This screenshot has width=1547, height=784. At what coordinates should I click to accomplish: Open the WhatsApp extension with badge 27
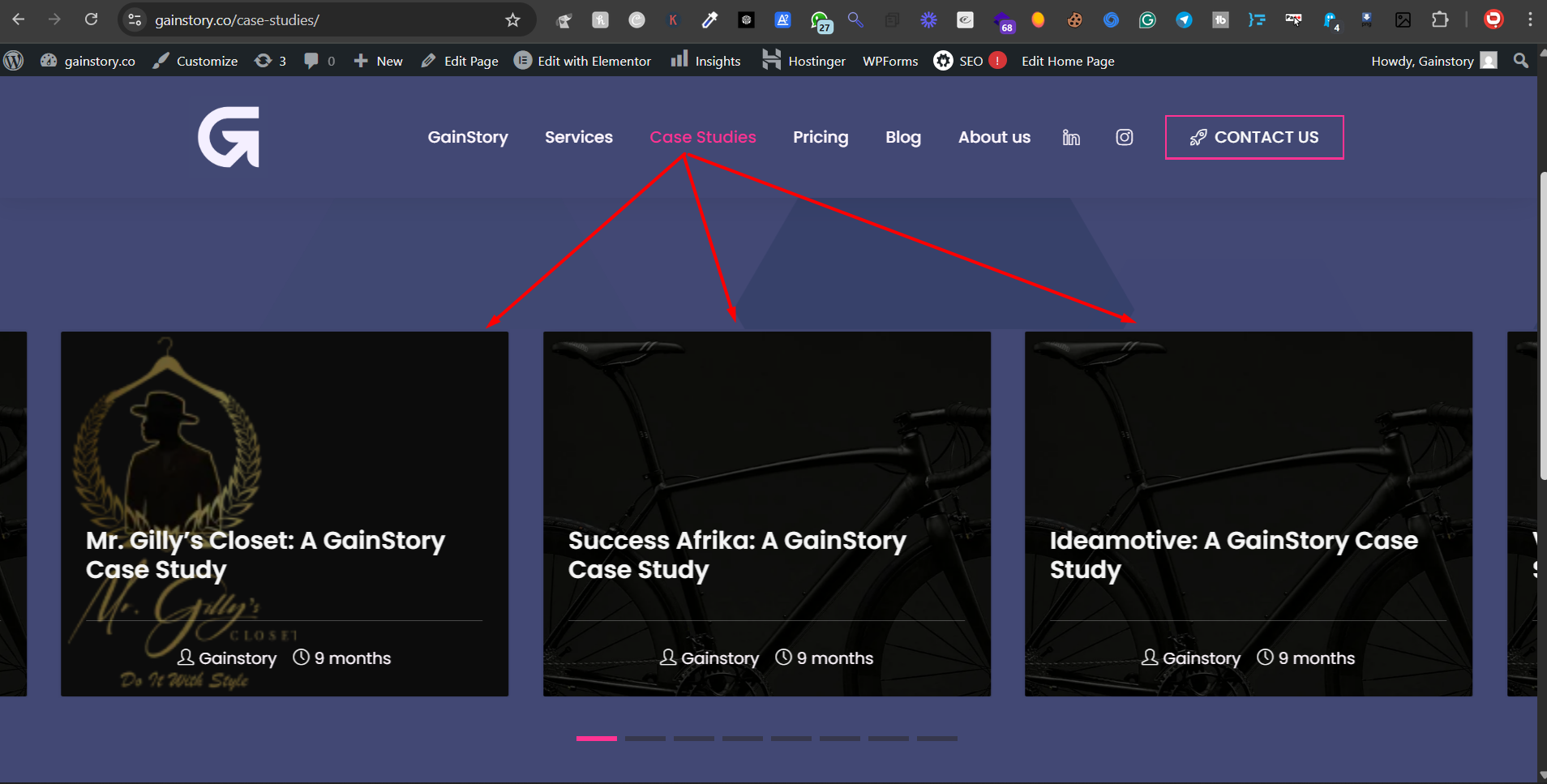[821, 21]
